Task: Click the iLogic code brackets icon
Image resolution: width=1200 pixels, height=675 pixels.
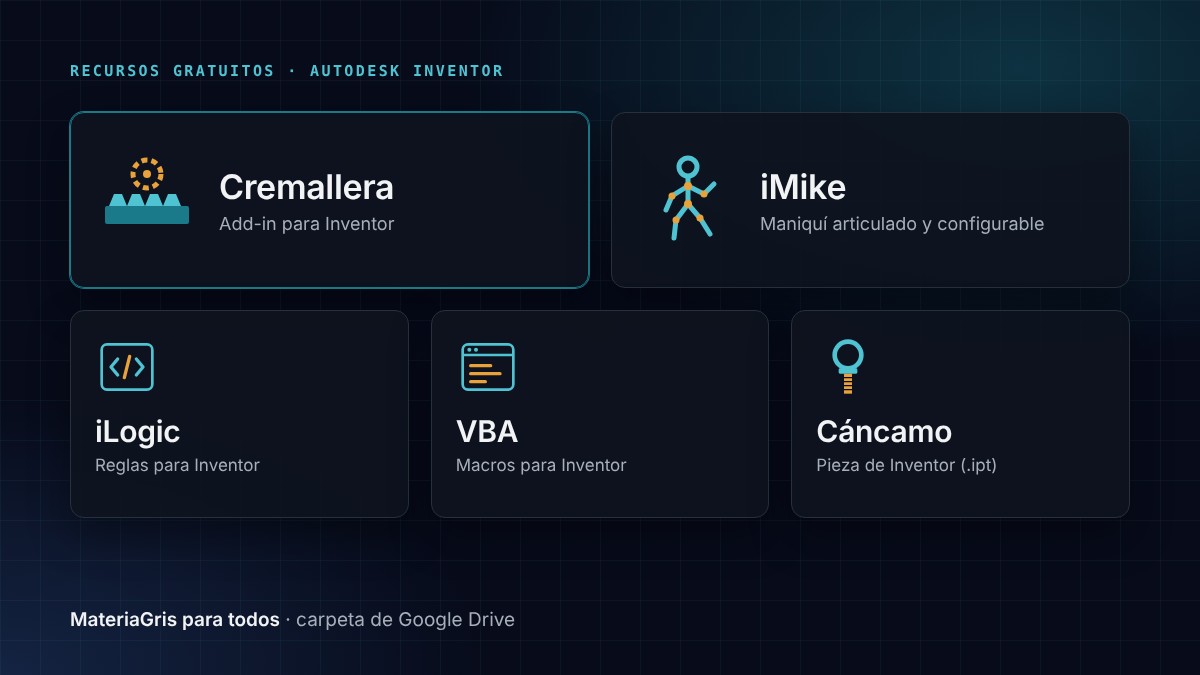Action: tap(127, 367)
